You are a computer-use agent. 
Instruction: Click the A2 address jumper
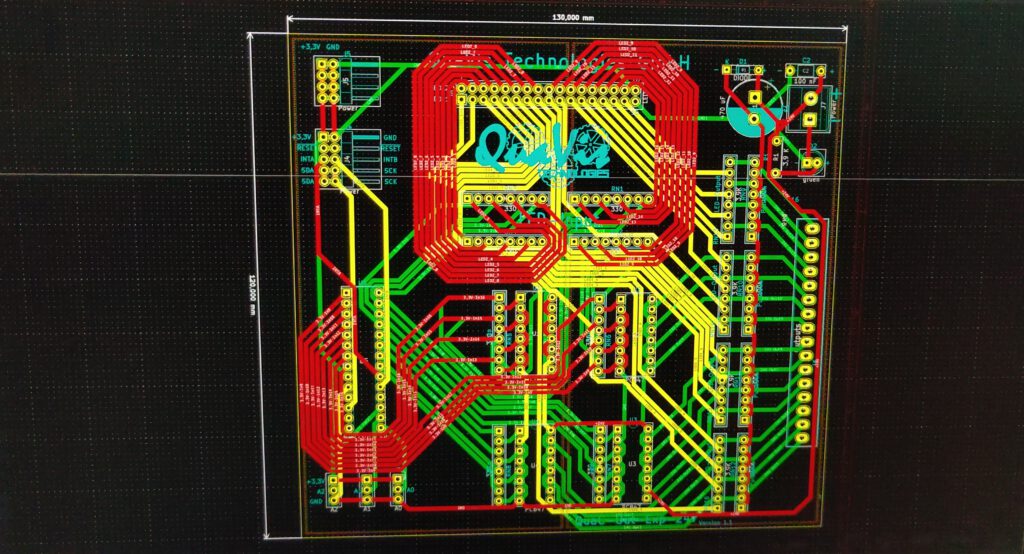334,490
